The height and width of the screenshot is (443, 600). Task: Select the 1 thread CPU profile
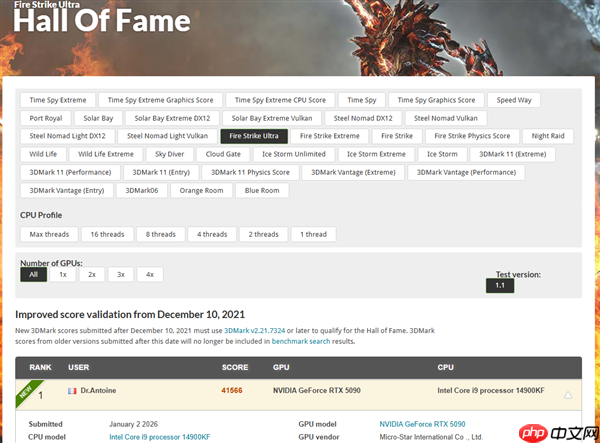pyautogui.click(x=314, y=234)
